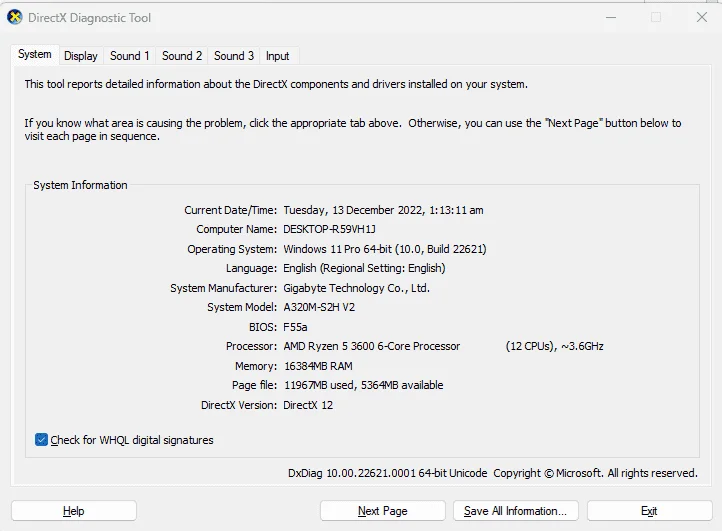Click language value 'English (Regional Setting: English)'
This screenshot has width=722, height=531.
pos(364,268)
